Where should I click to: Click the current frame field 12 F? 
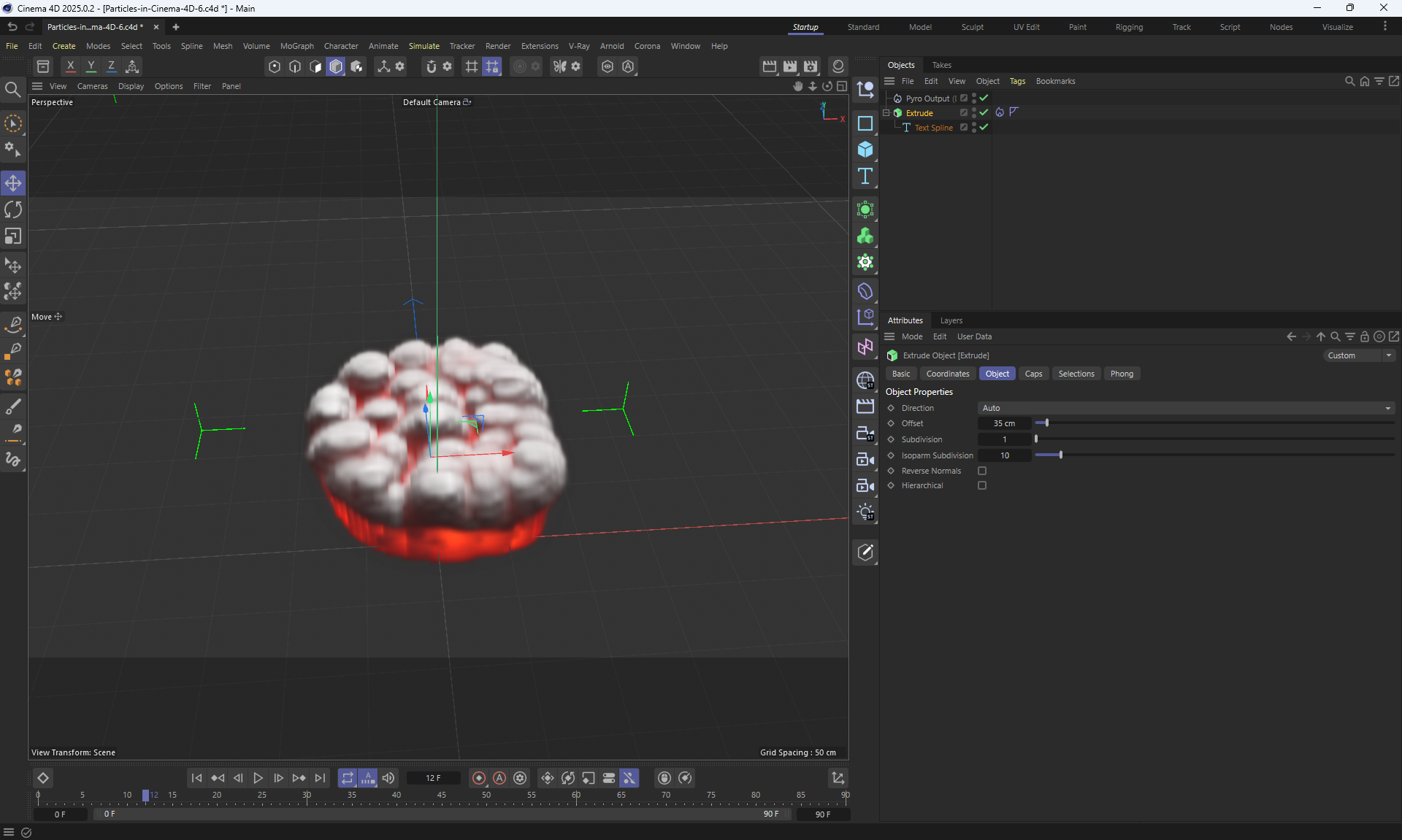tap(433, 778)
